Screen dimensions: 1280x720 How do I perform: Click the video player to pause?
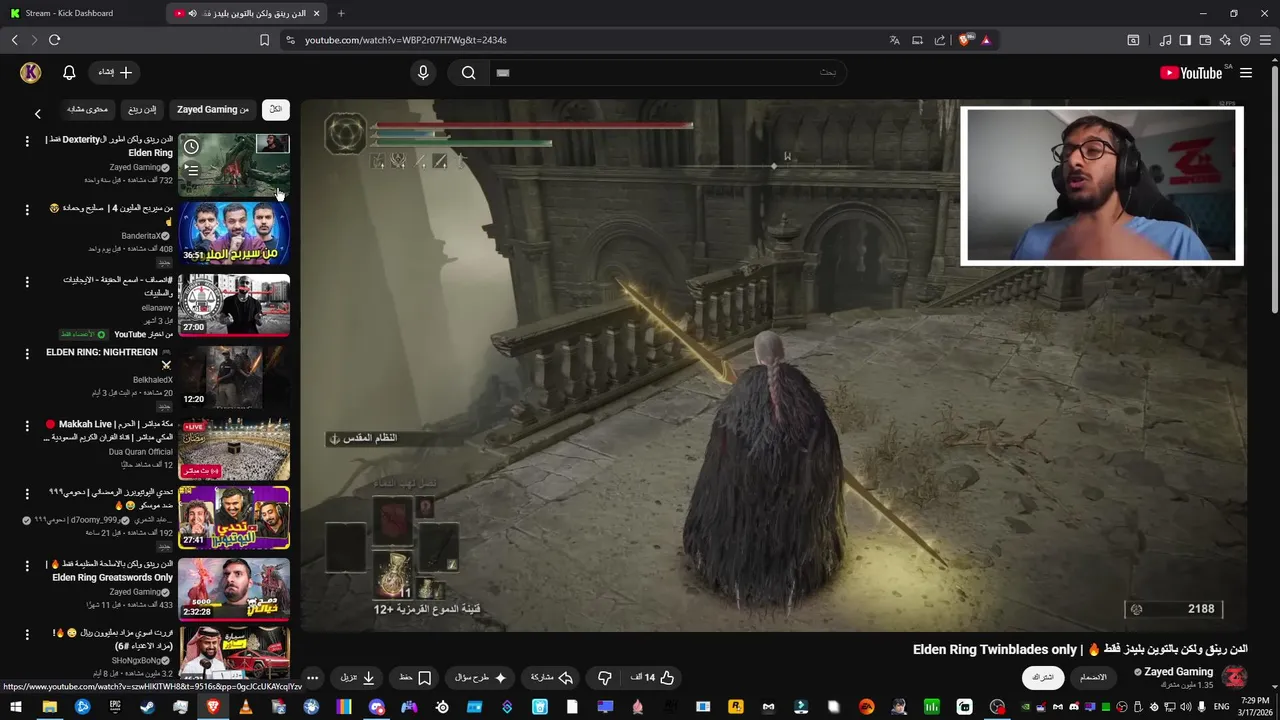[x=773, y=366]
